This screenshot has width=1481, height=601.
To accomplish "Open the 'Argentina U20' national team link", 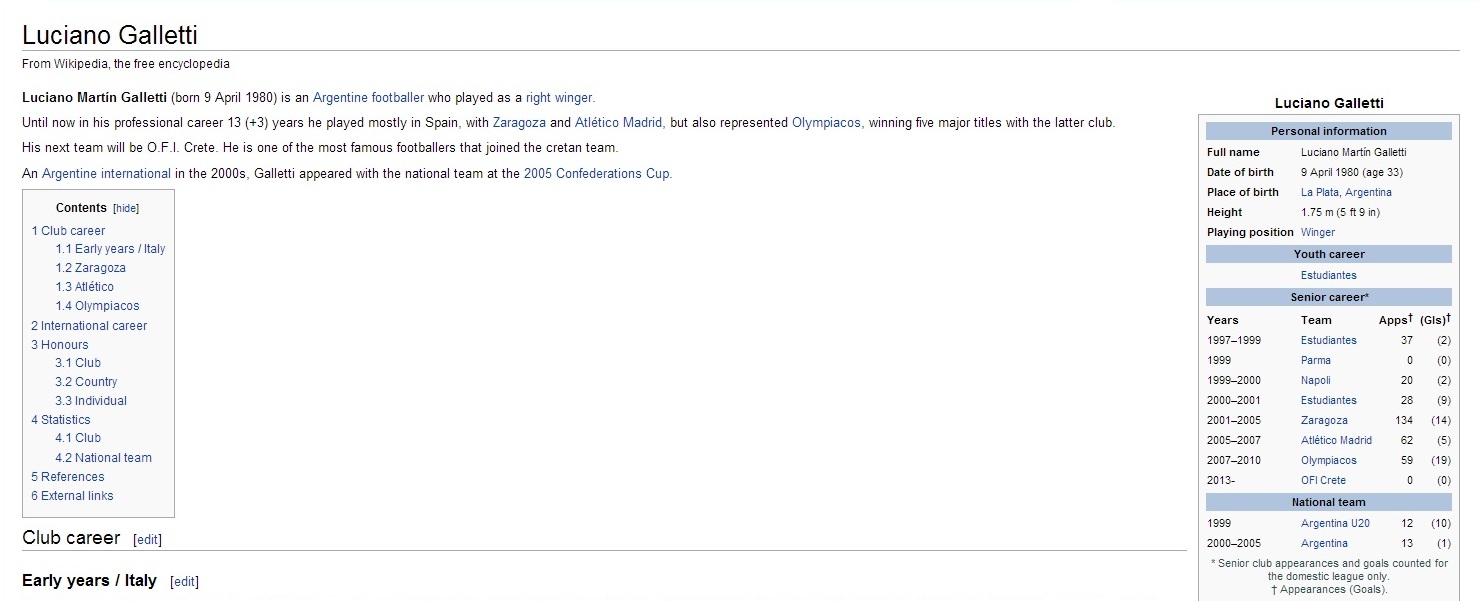I will [1335, 523].
